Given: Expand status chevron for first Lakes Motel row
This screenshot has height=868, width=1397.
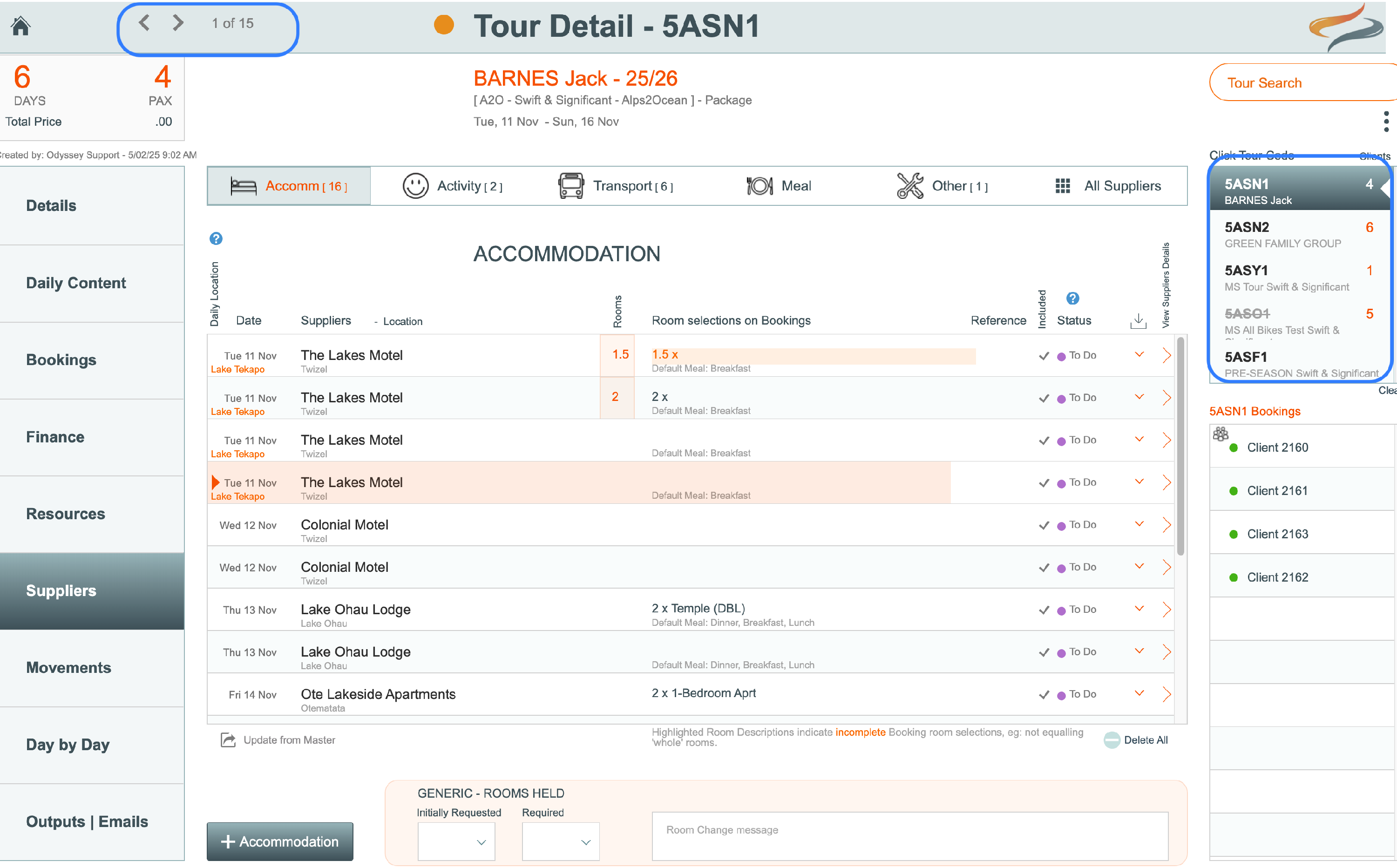Looking at the screenshot, I should [1139, 354].
